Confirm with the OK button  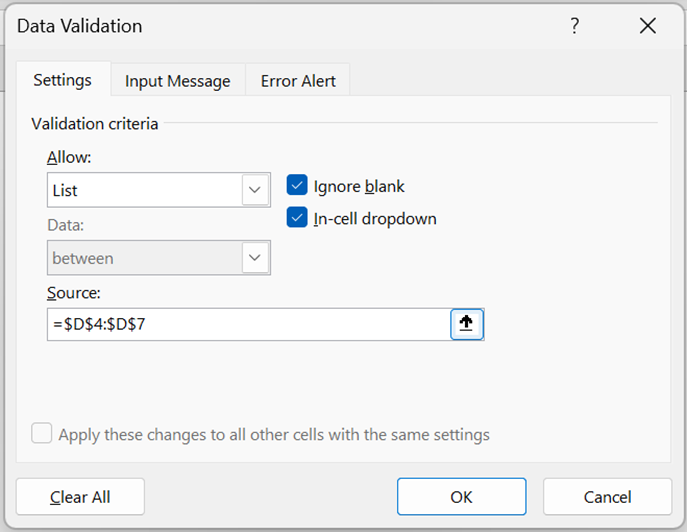pos(461,496)
